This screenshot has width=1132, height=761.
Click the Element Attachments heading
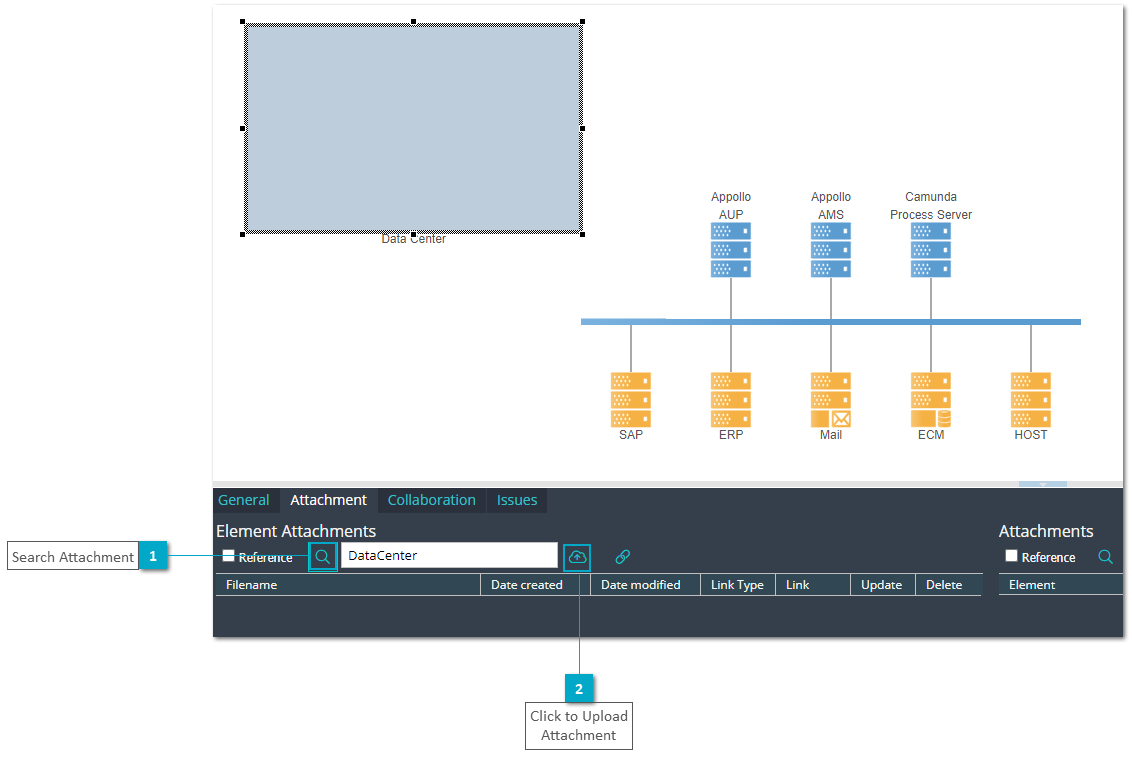296,531
